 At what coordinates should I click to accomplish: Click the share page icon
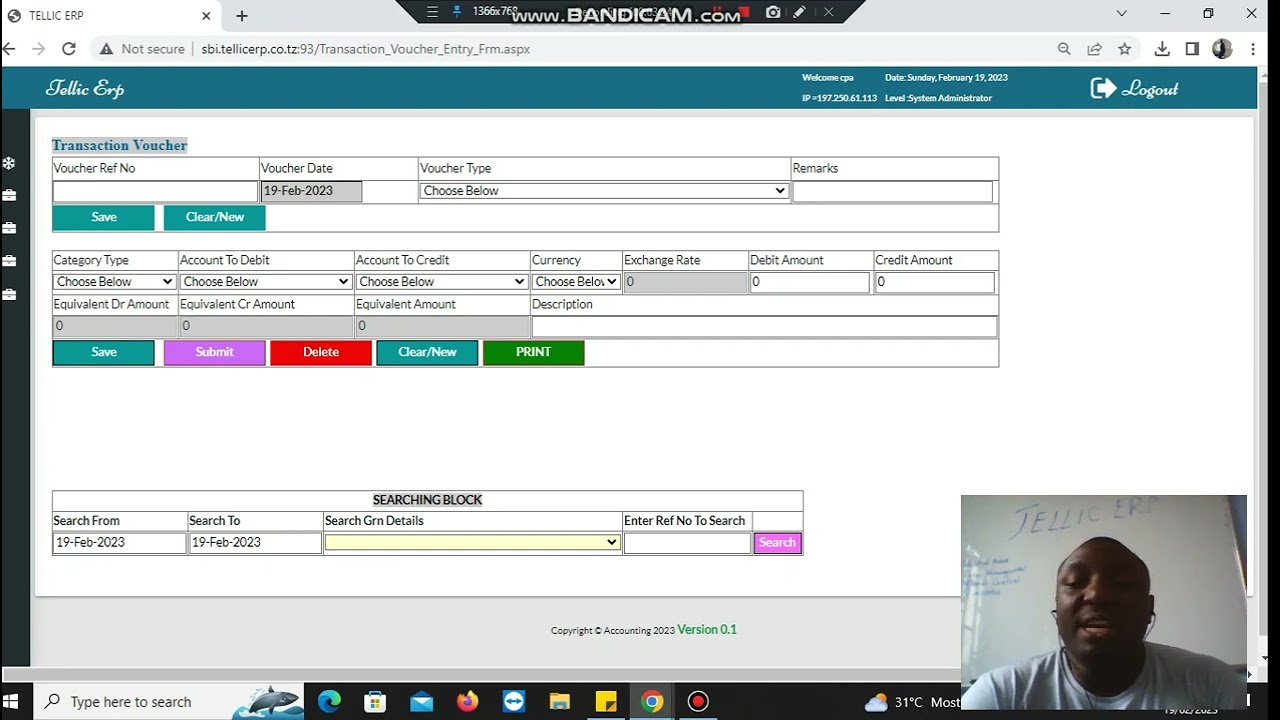(x=1094, y=49)
